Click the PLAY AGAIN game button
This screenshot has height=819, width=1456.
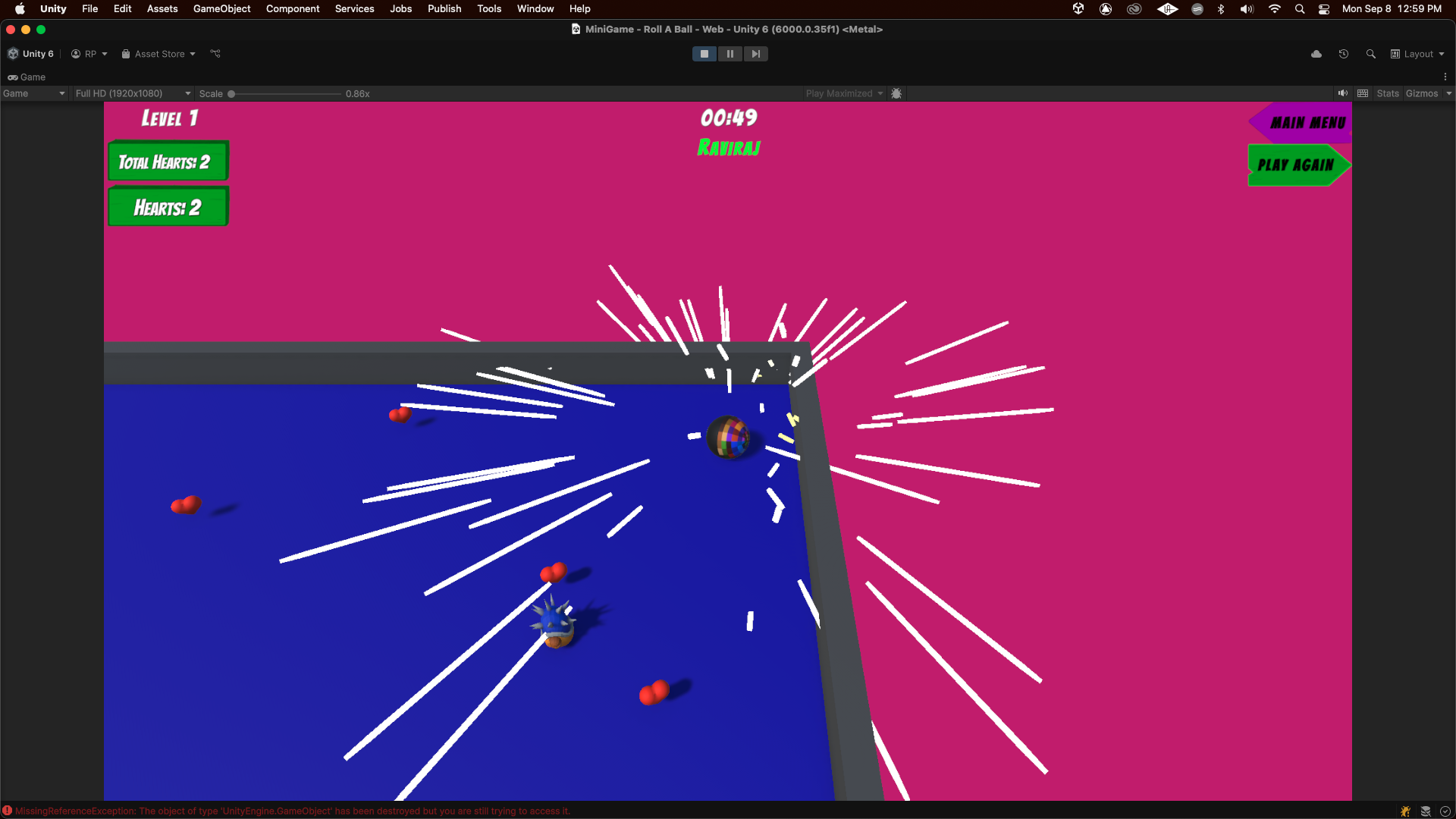1295,165
